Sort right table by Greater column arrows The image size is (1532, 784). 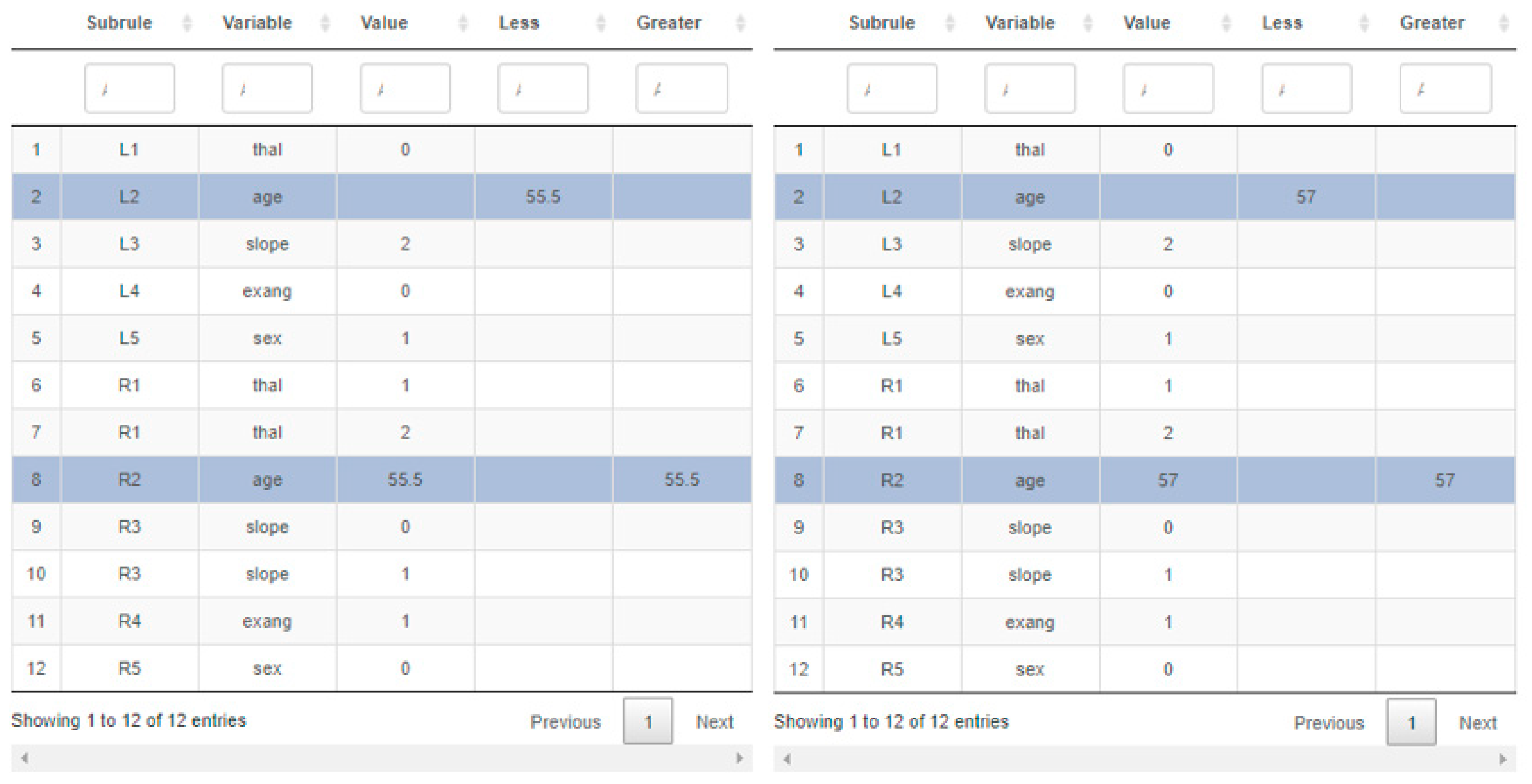click(1504, 23)
